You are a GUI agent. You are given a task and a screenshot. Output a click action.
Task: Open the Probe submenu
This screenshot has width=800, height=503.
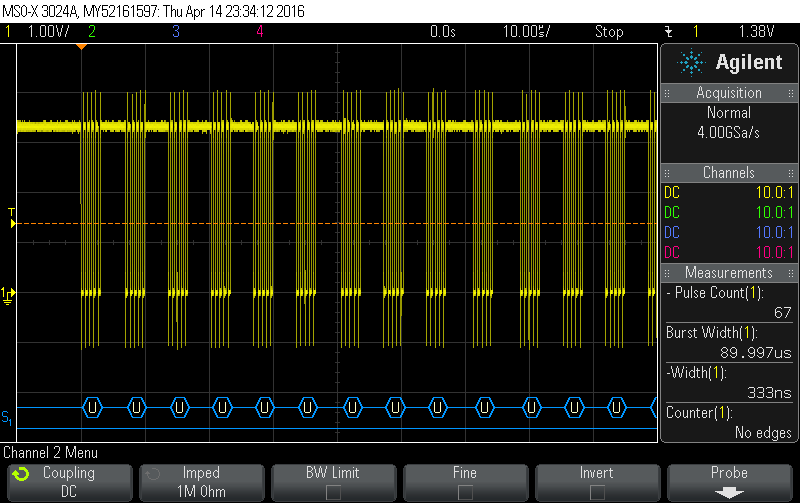click(x=729, y=481)
